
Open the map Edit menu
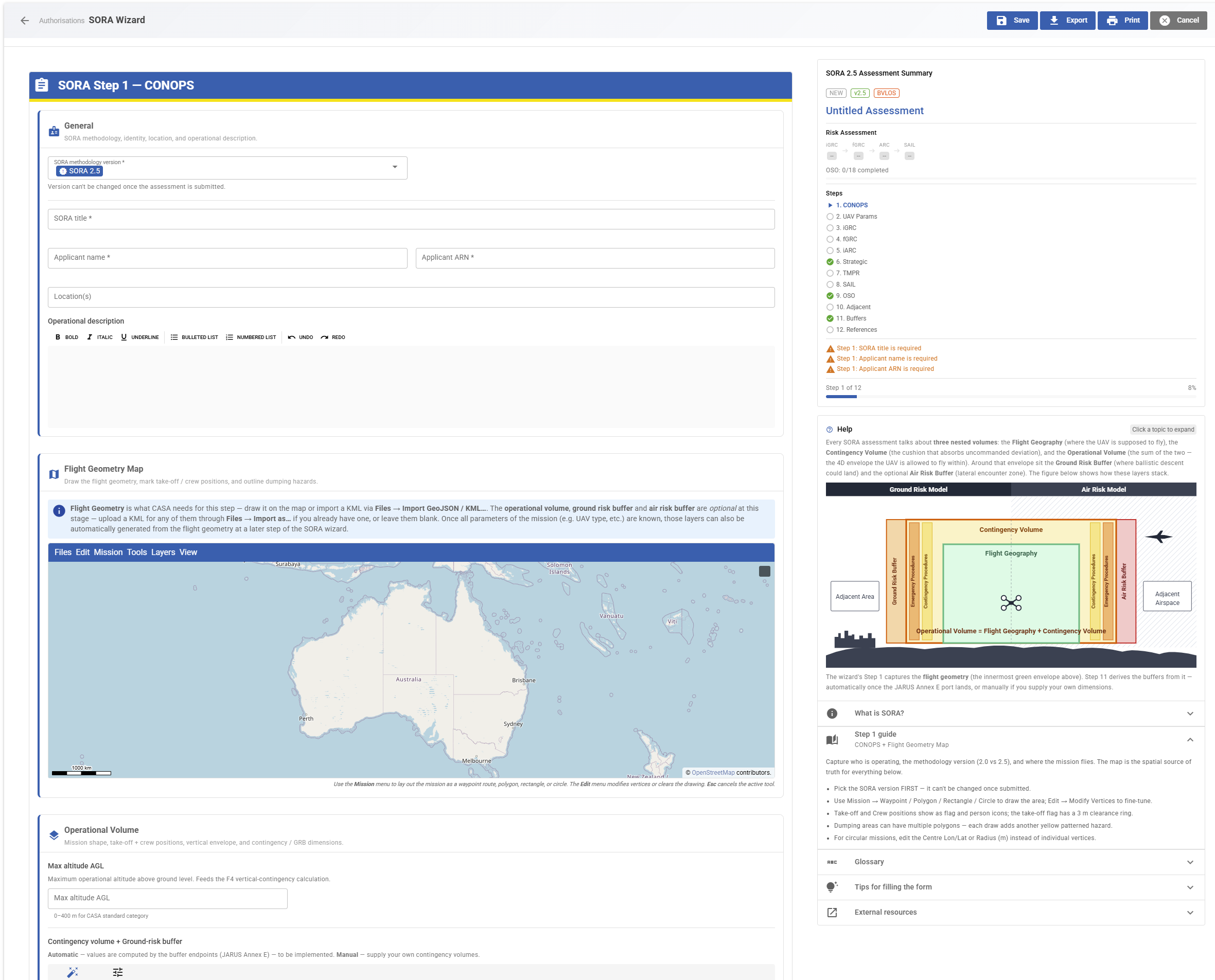pyautogui.click(x=82, y=552)
